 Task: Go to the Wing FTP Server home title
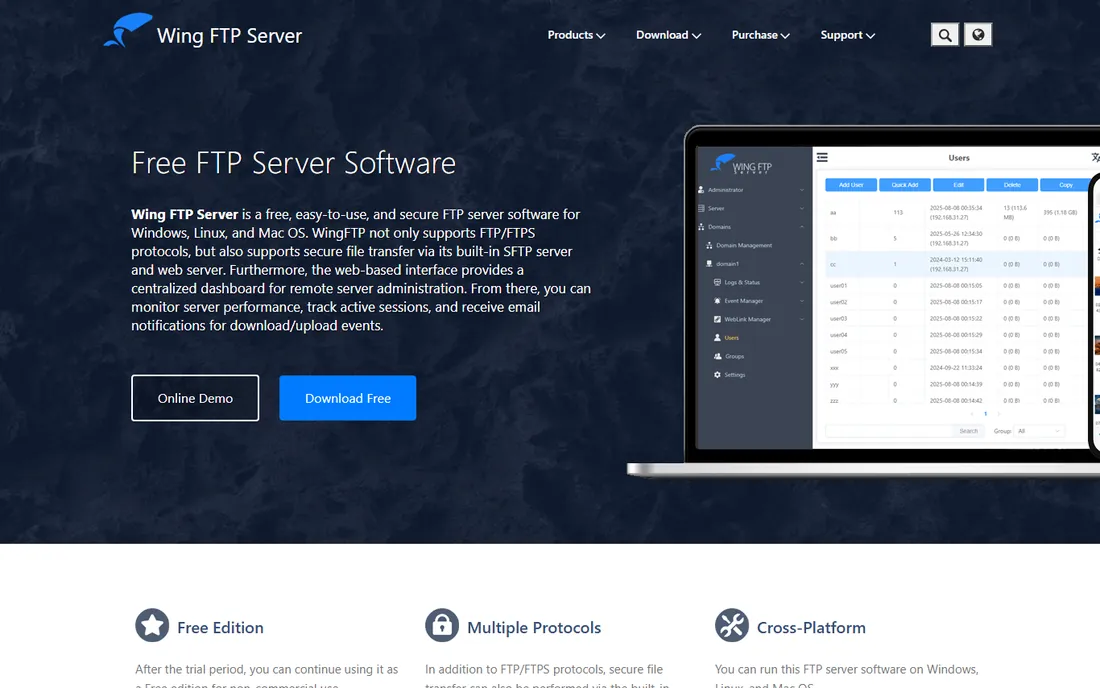coord(229,36)
